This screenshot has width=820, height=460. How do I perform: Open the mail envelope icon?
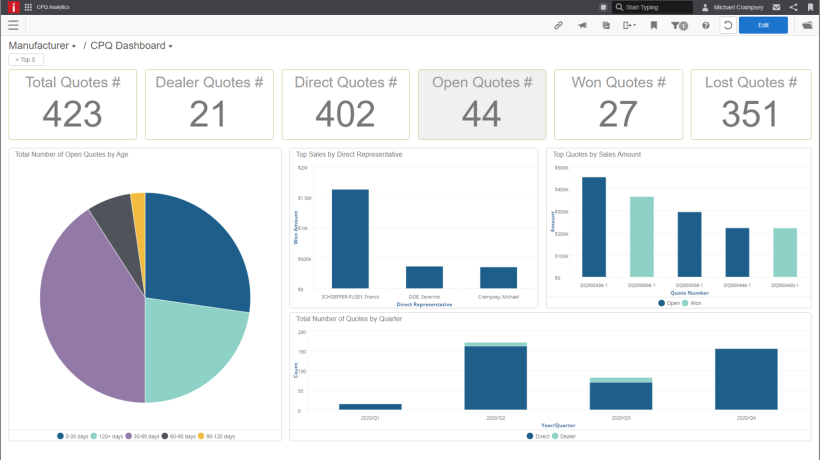[777, 7]
